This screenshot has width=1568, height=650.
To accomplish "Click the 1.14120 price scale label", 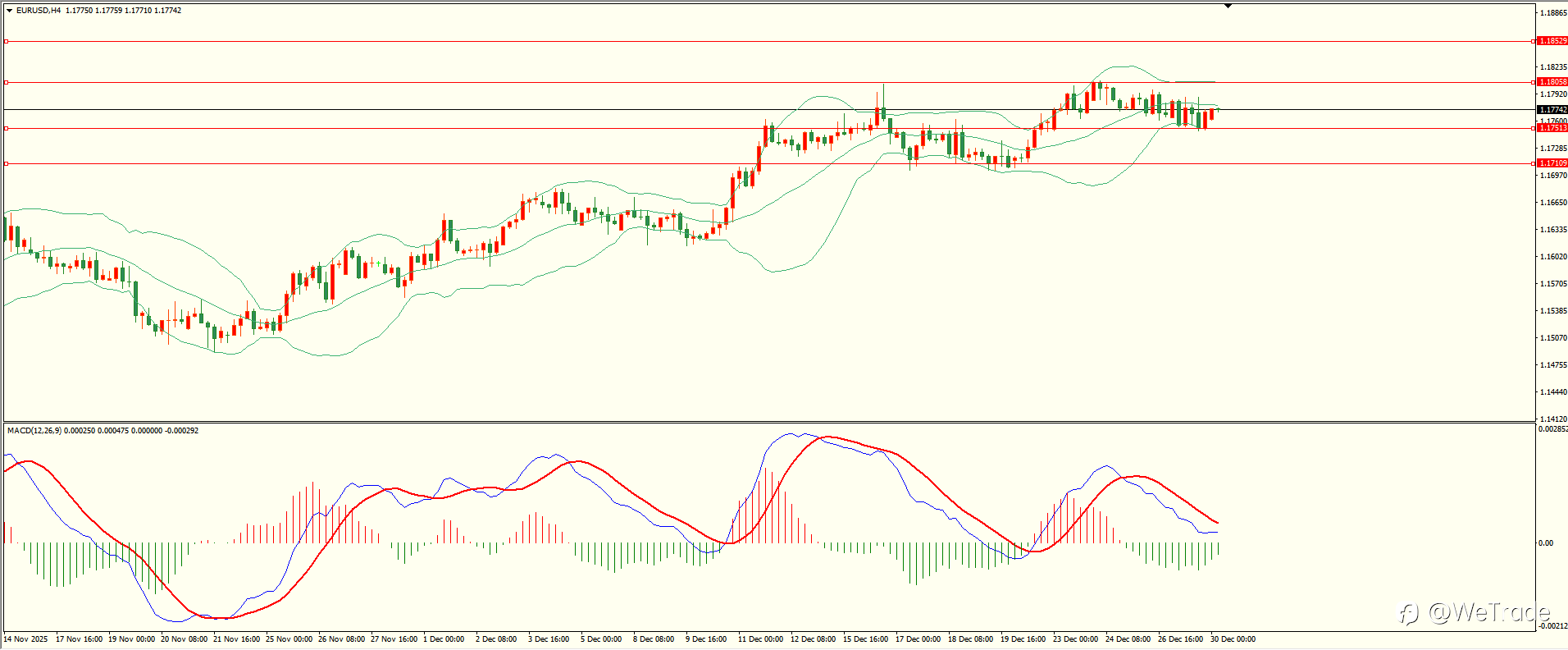I will point(1553,419).
